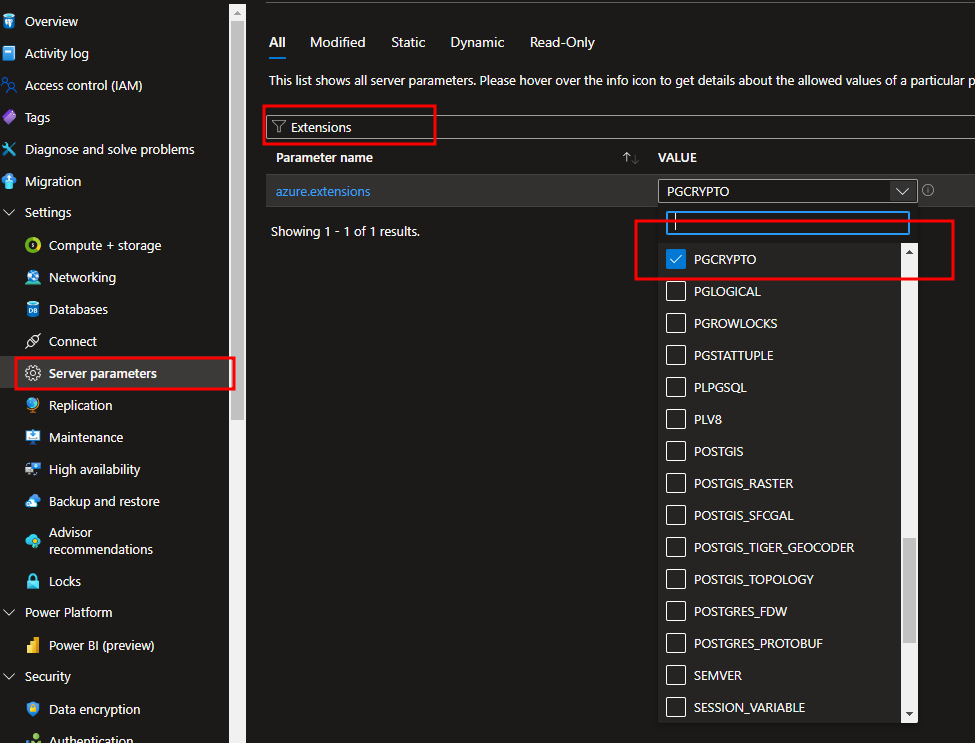Check the PGLOGICAL extension
The width and height of the screenshot is (975, 743).
(x=676, y=291)
